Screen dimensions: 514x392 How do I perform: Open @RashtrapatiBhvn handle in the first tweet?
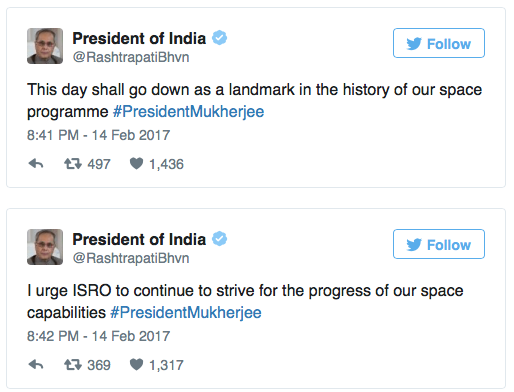coord(131,57)
